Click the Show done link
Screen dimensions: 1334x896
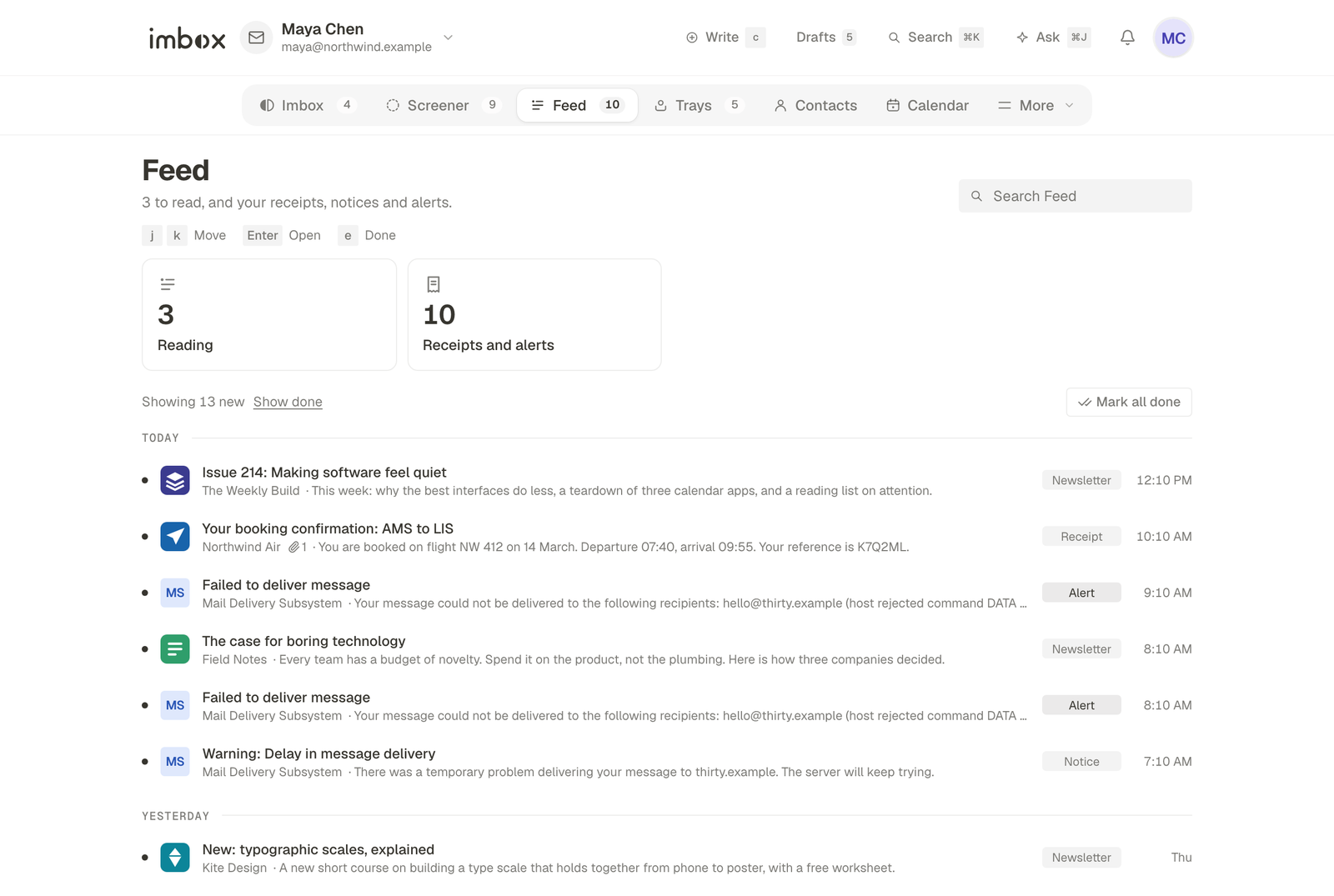(x=288, y=402)
